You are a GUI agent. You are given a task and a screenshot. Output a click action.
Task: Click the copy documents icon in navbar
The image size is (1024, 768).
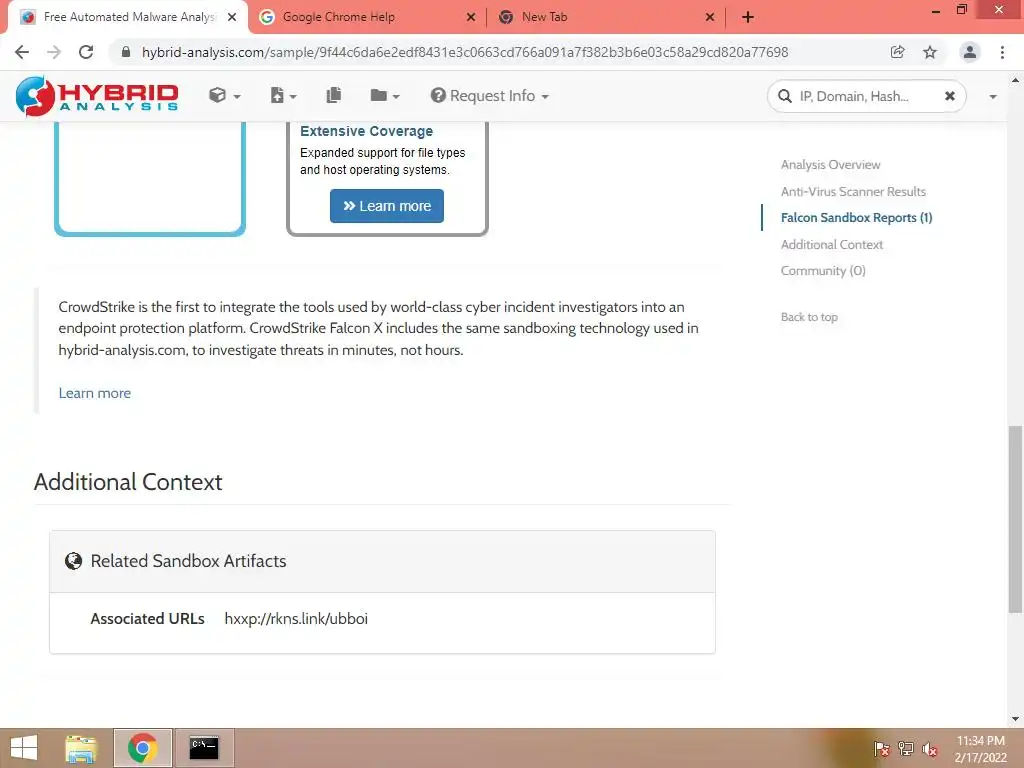(334, 95)
